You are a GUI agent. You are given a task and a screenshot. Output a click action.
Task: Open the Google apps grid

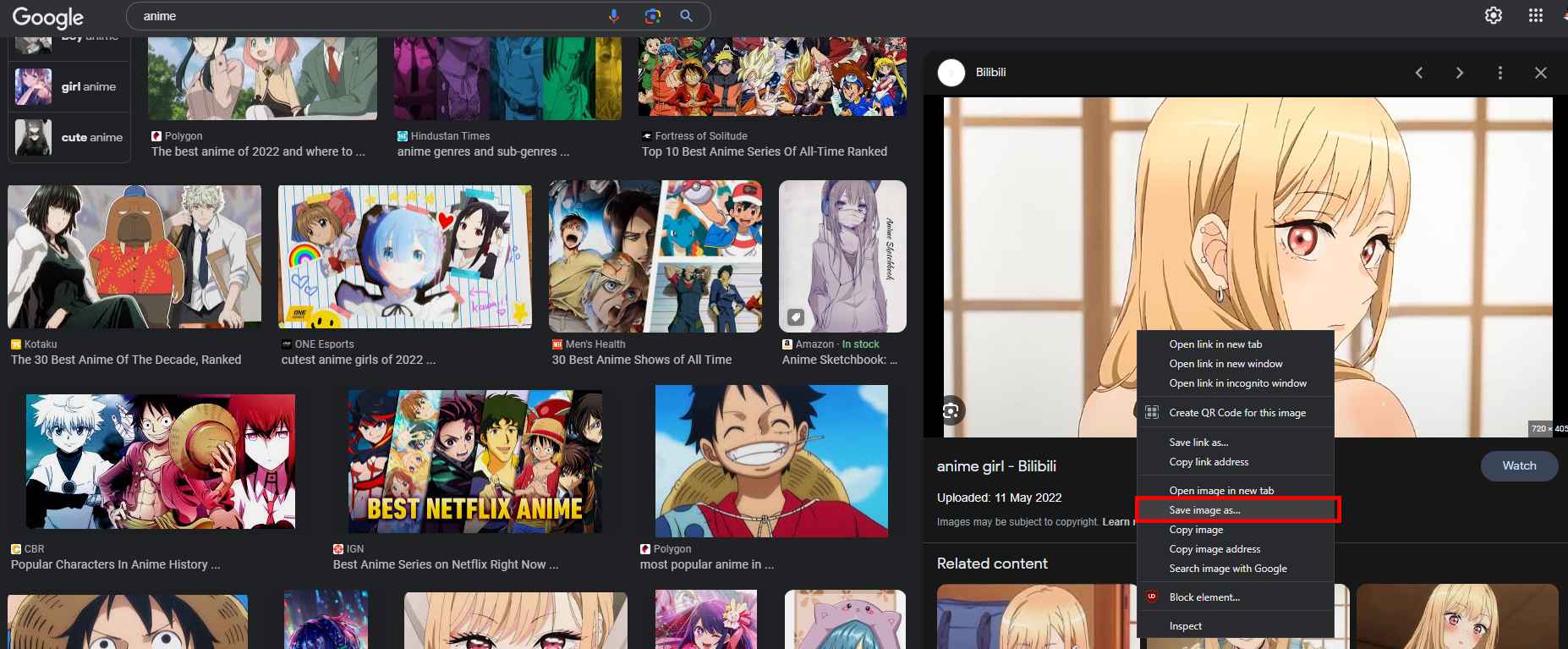pyautogui.click(x=1536, y=15)
